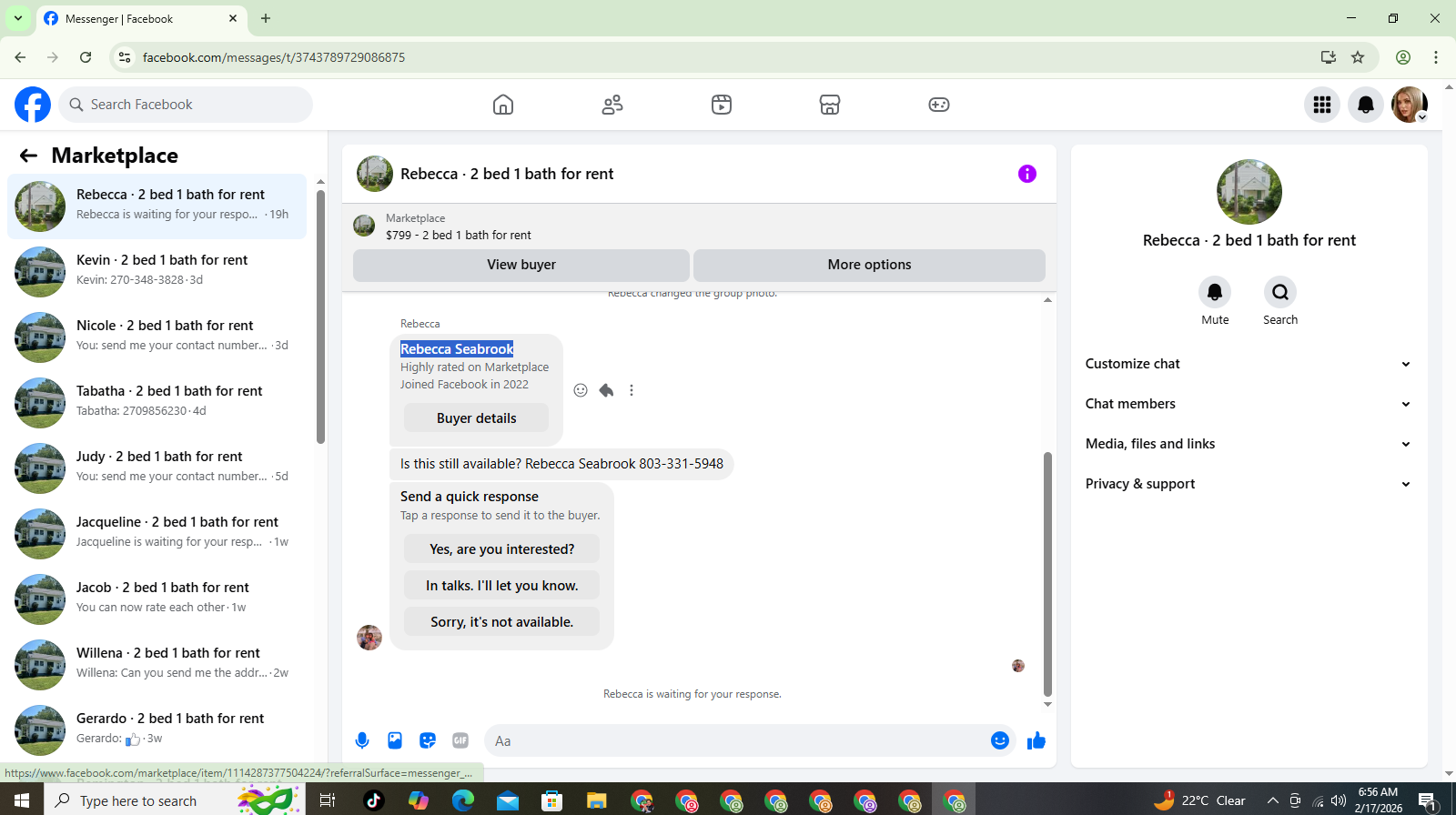This screenshot has width=1456, height=815.
Task: Reply to the buyer card message
Action: (606, 390)
